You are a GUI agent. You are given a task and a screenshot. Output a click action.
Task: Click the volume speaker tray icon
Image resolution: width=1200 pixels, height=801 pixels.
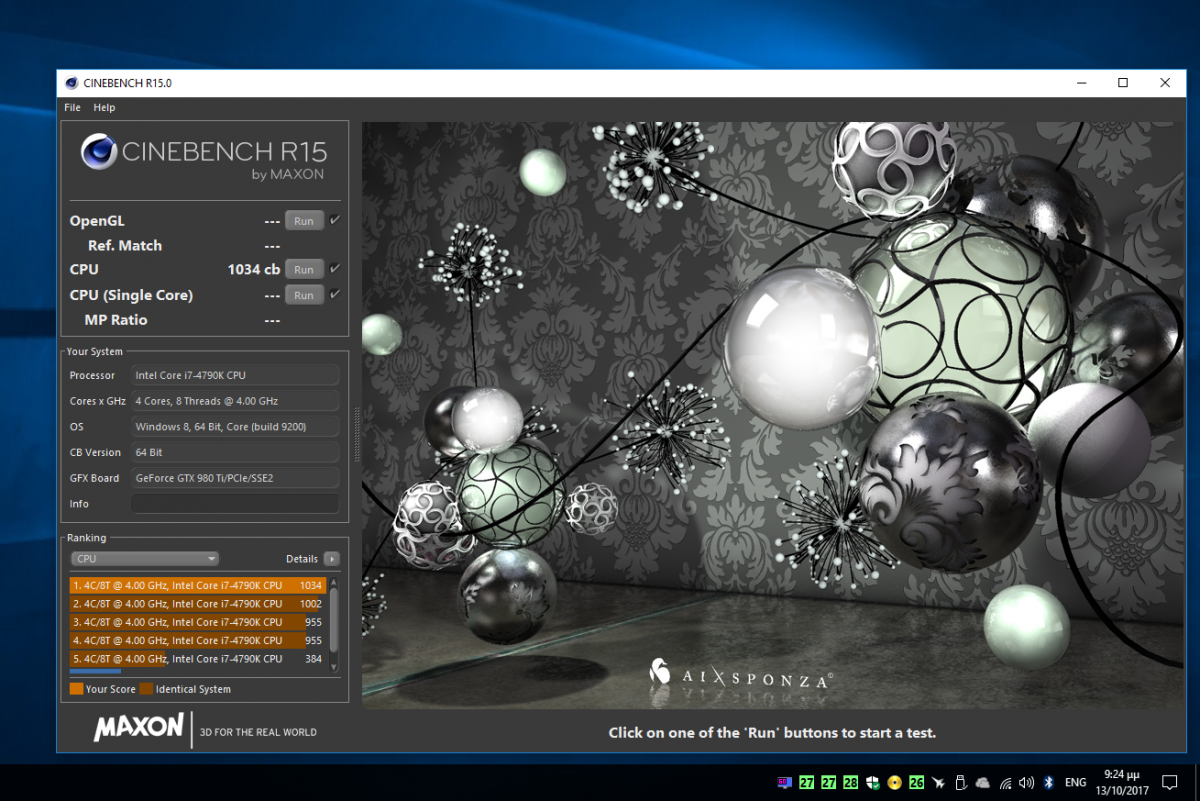pyautogui.click(x=1027, y=782)
